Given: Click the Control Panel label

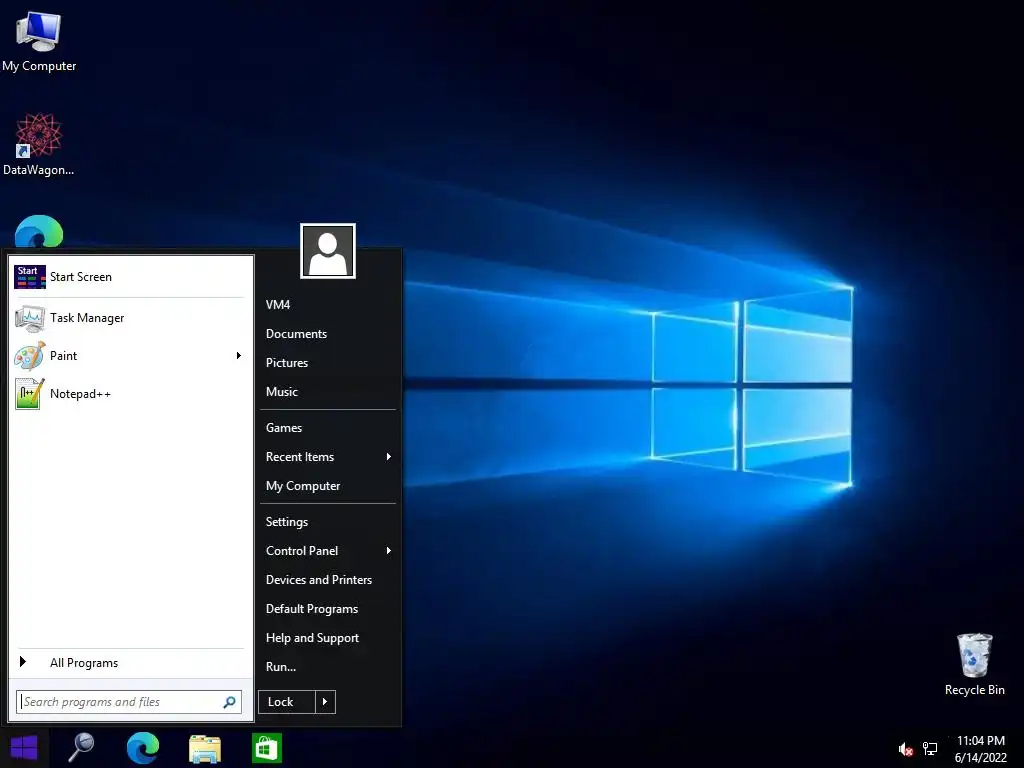Looking at the screenshot, I should [302, 551].
